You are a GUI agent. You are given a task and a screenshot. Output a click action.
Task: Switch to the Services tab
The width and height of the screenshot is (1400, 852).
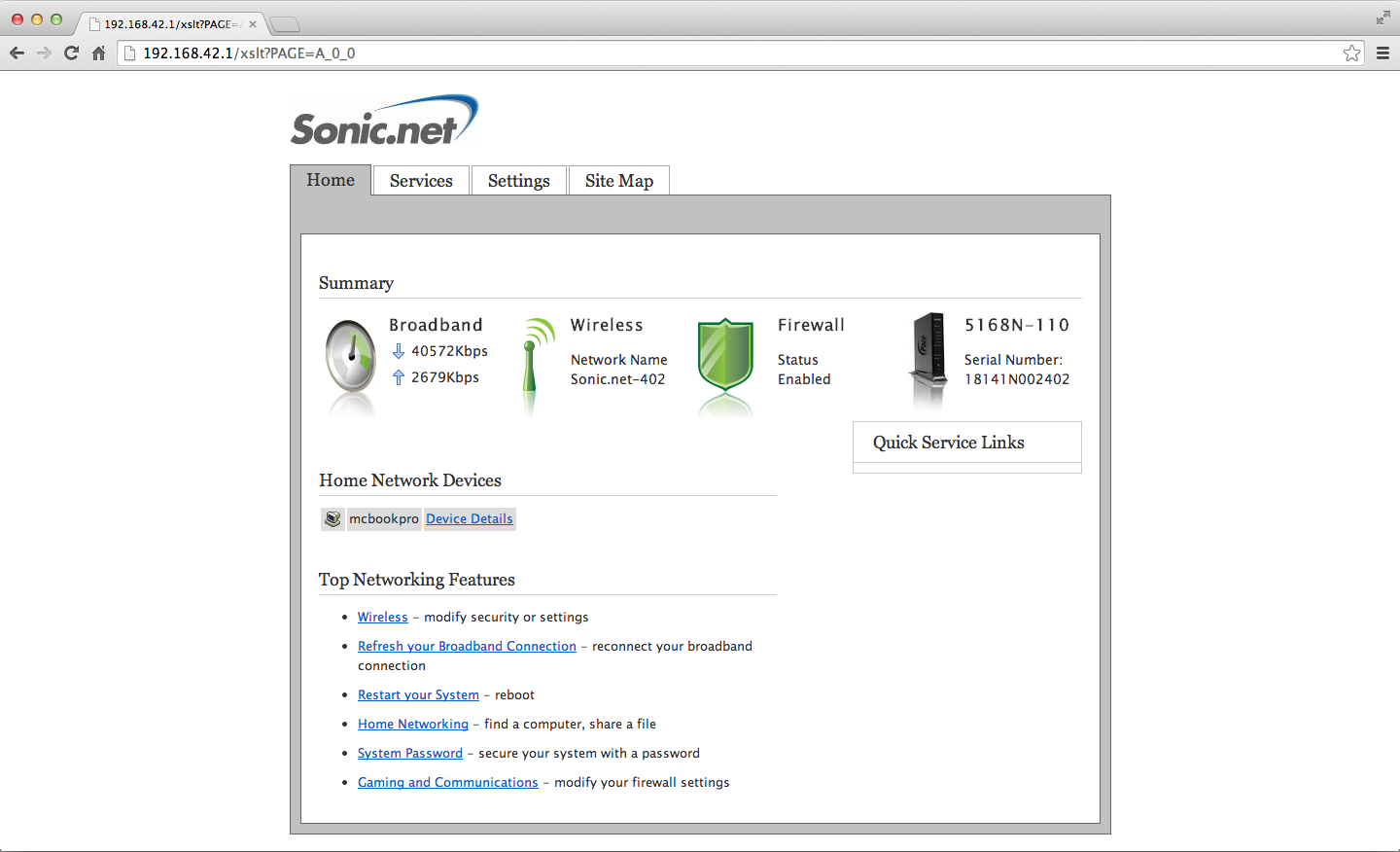[x=421, y=181]
